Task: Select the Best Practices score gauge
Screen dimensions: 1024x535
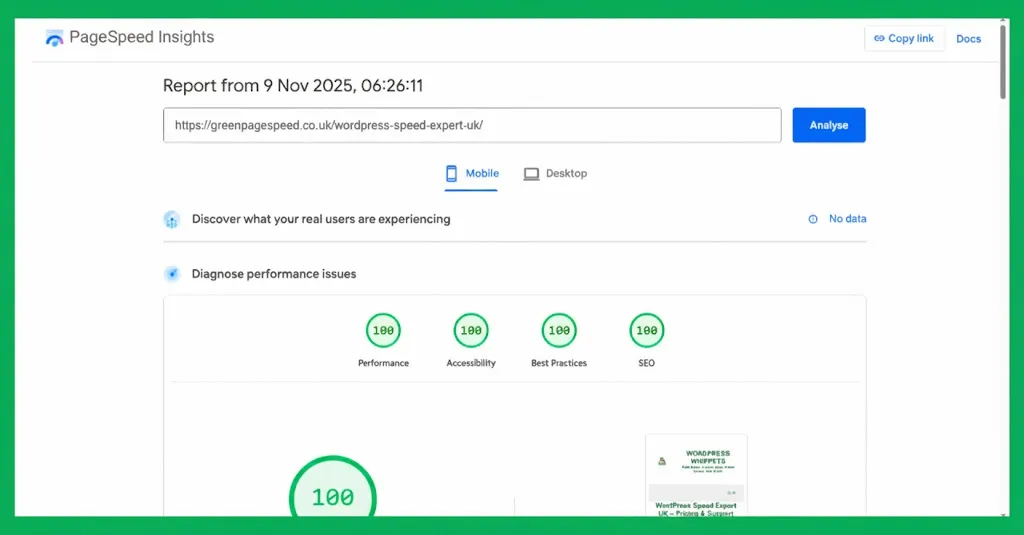Action: (559, 330)
